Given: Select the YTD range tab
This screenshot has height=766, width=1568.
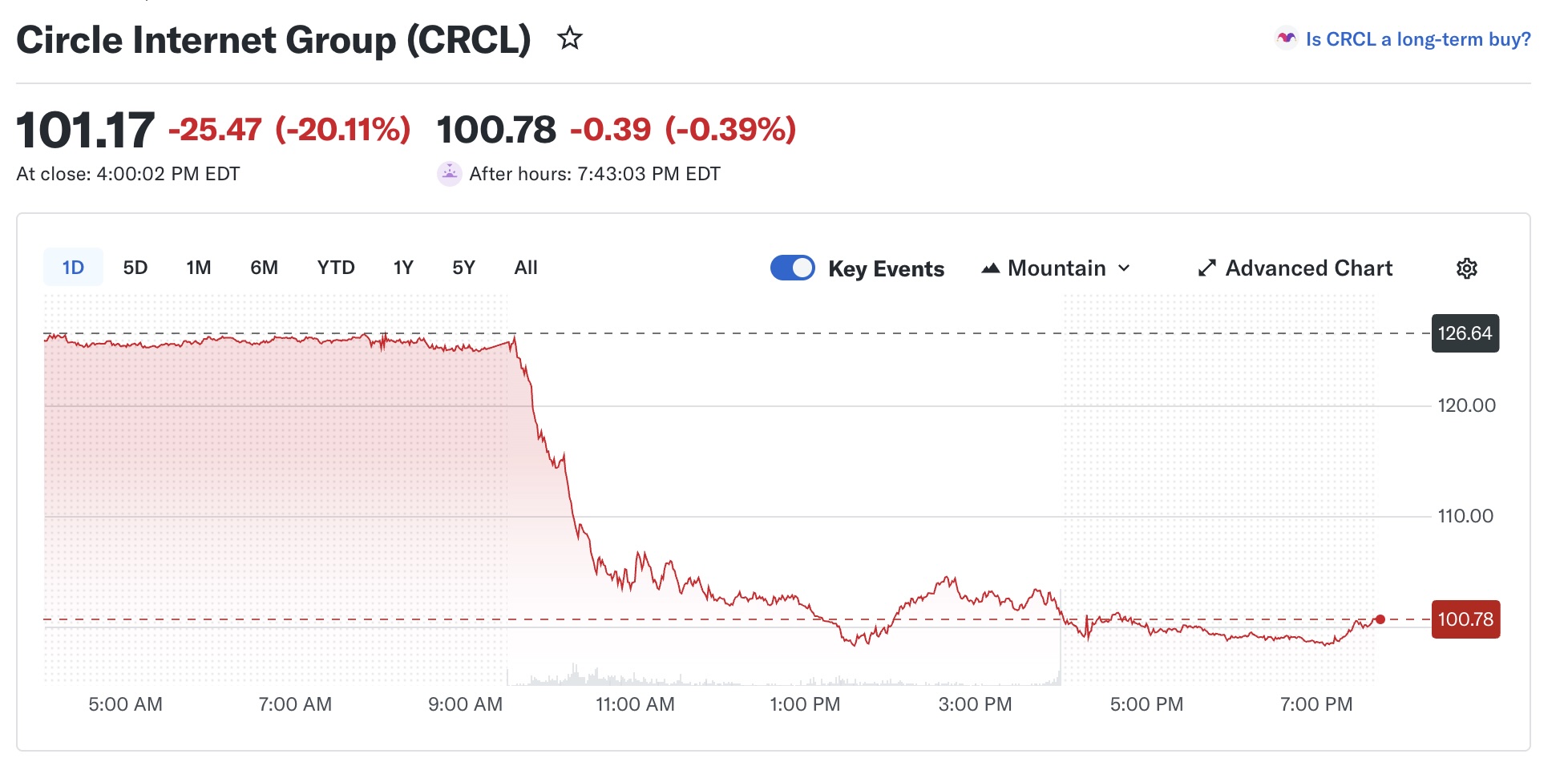Looking at the screenshot, I should coord(336,268).
